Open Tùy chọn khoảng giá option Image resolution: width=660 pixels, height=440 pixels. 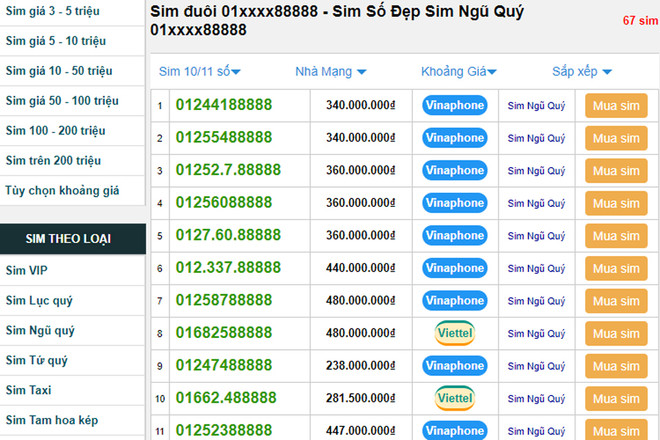(62, 190)
